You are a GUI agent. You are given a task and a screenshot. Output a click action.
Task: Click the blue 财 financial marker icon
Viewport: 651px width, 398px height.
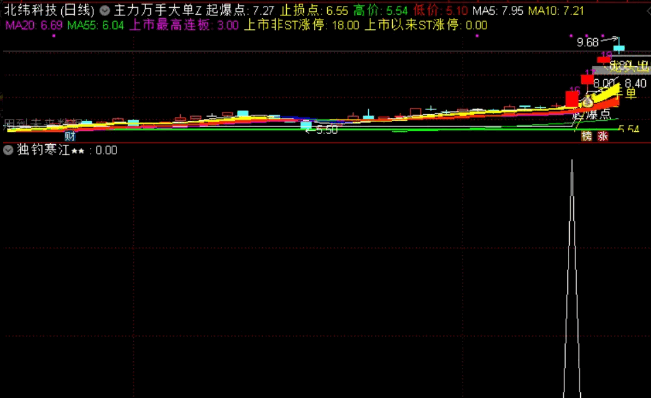pyautogui.click(x=70, y=136)
